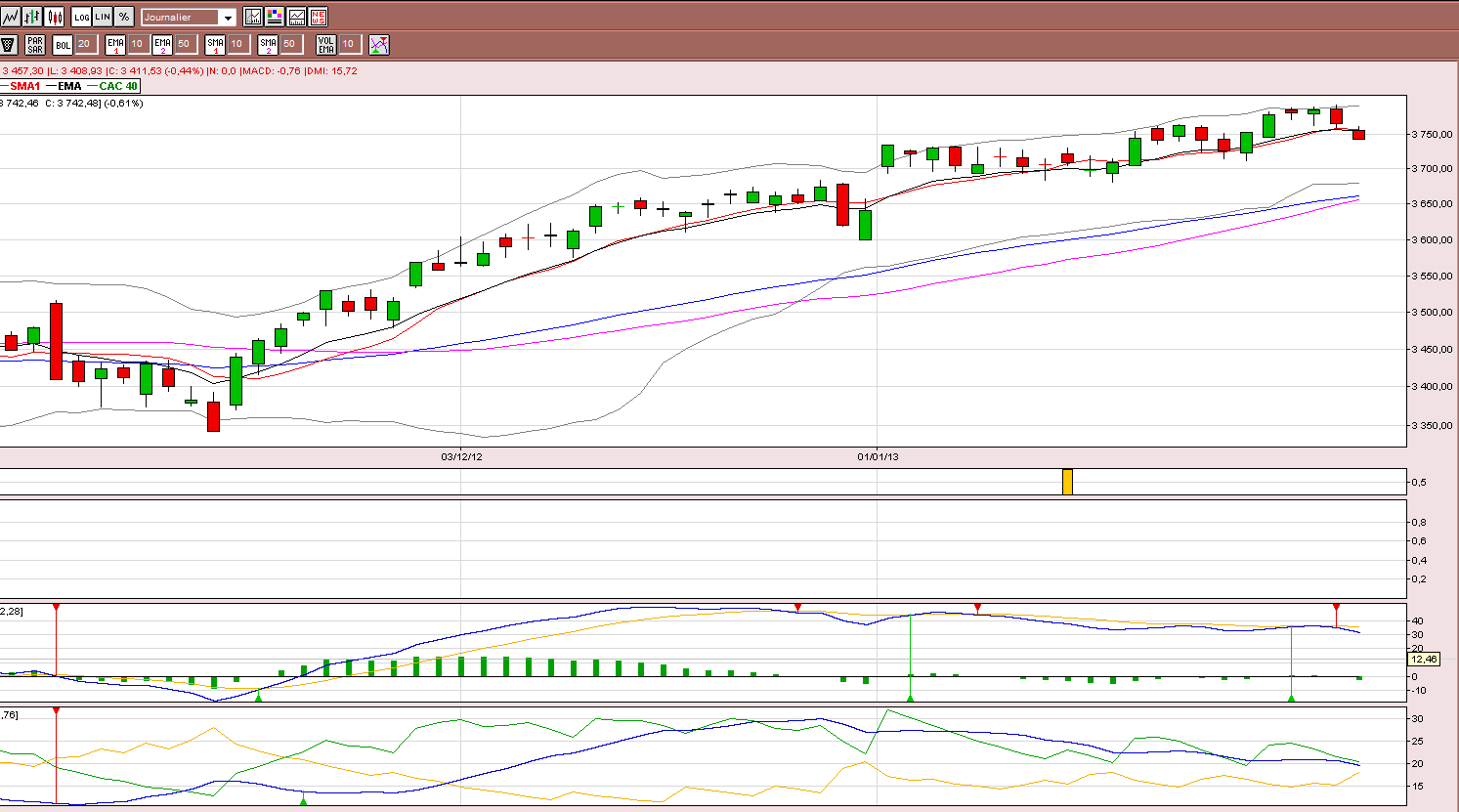Click the buy/sell signals crossing-lines icon
The width and height of the screenshot is (1459, 812).
pos(379,45)
